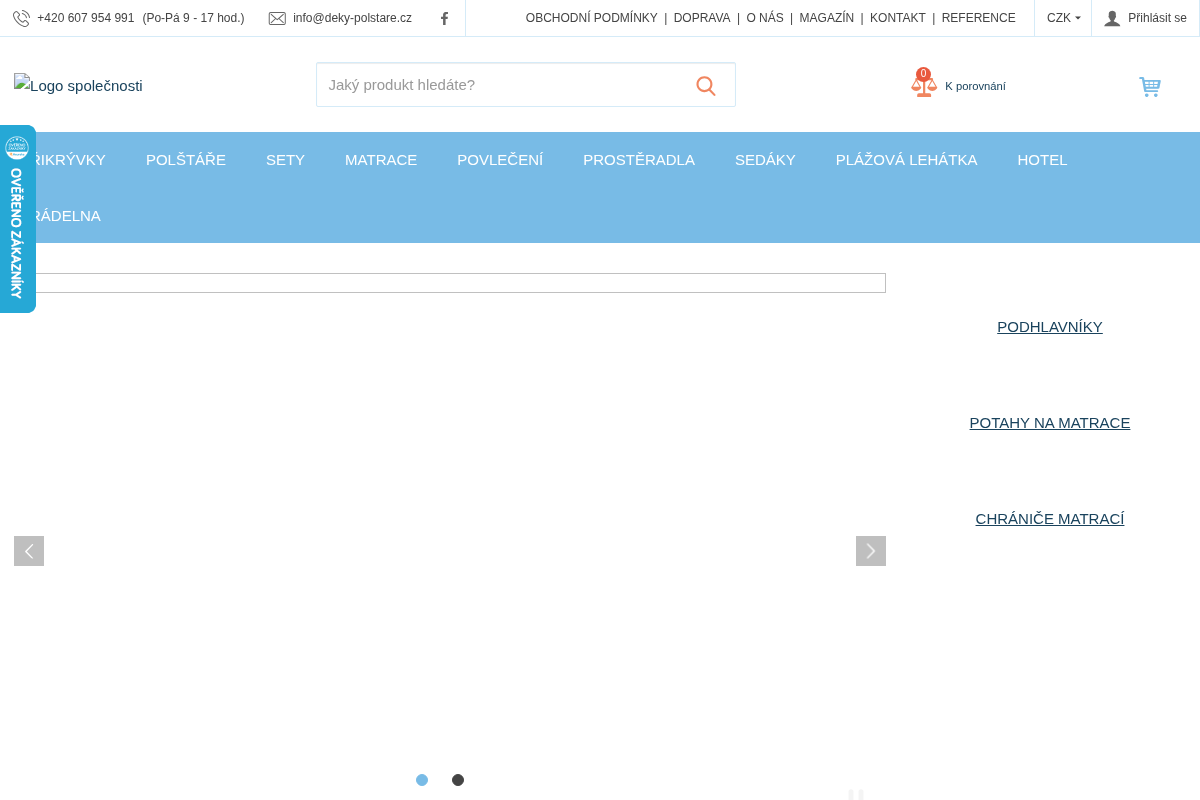The image size is (1200, 800).
Task: Open the Hotel category menu
Action: tap(1042, 160)
